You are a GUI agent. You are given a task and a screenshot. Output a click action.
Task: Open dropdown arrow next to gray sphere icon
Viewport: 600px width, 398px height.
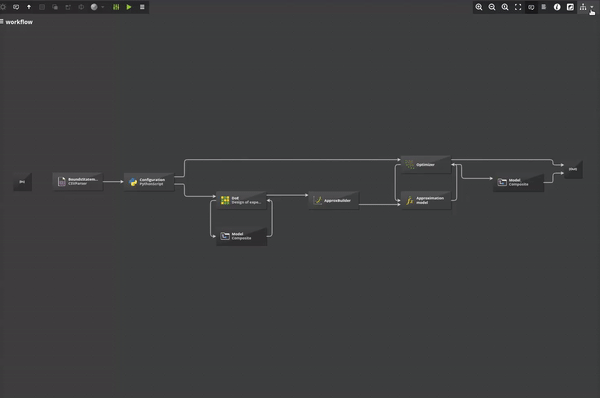coord(103,7)
